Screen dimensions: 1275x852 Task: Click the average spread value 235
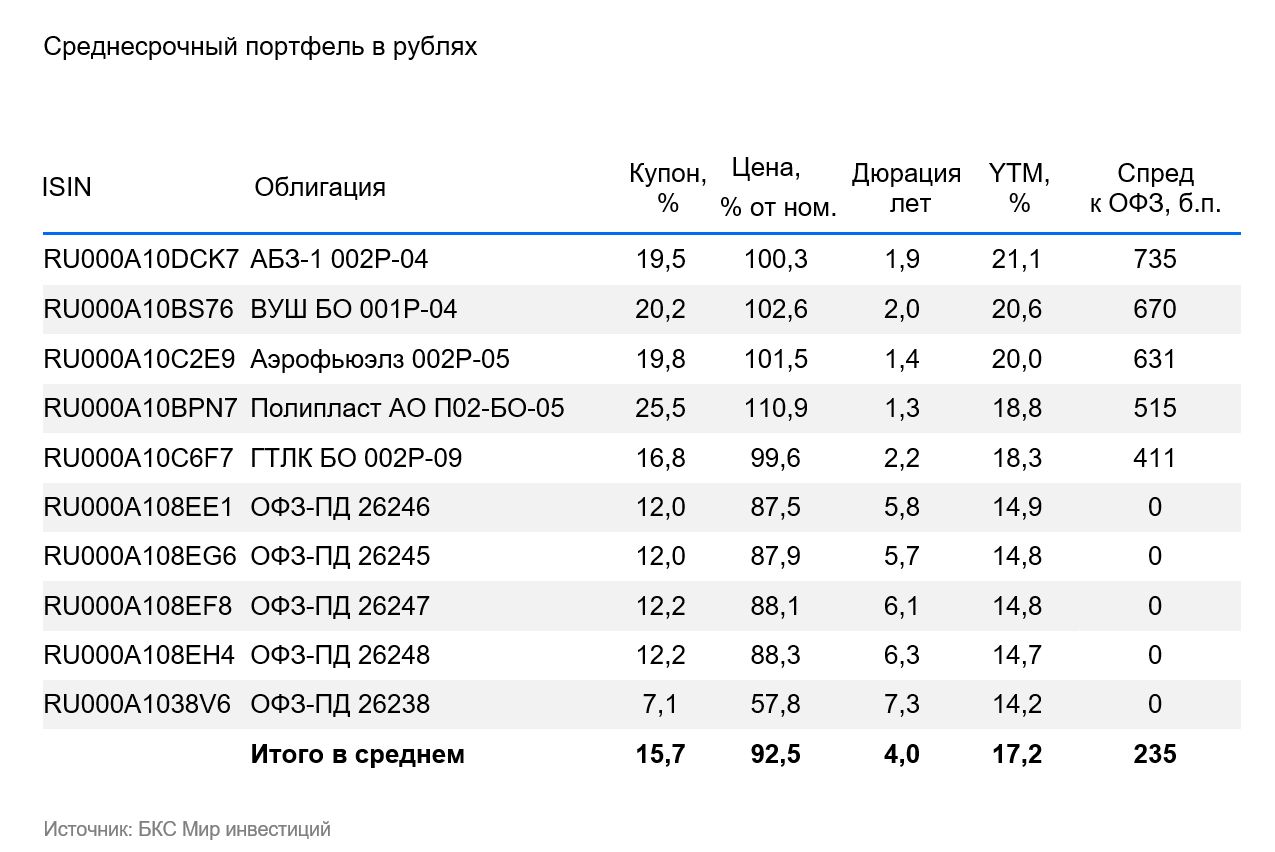click(1155, 754)
